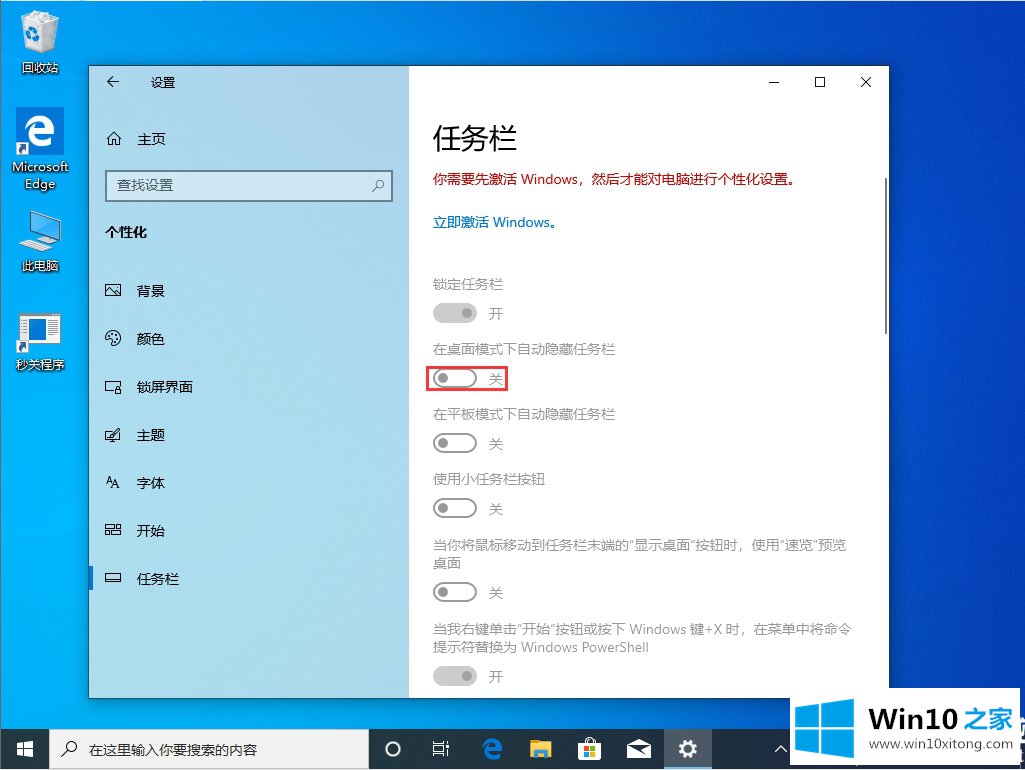
Task: Close the 设置 window
Action: point(865,82)
